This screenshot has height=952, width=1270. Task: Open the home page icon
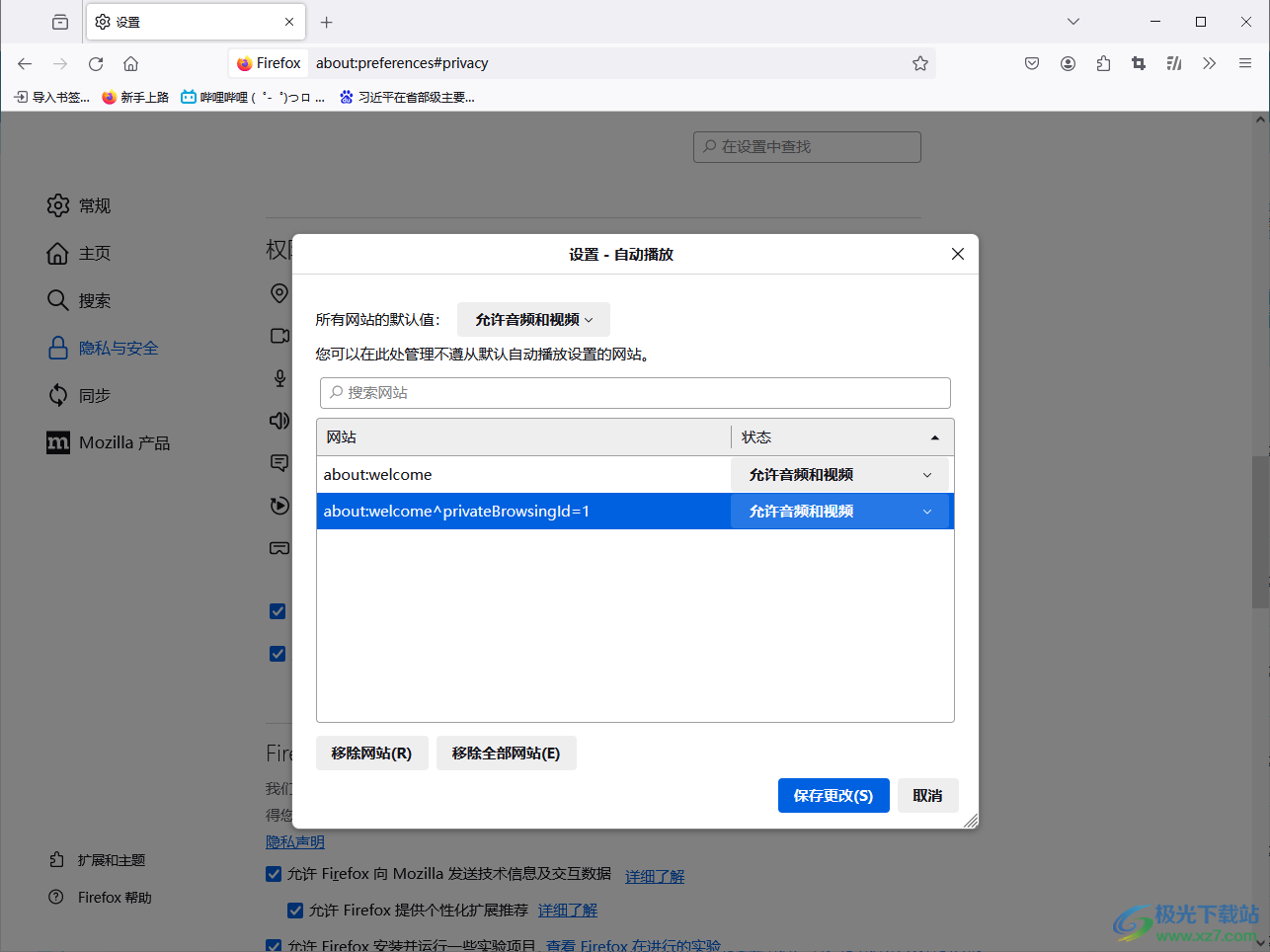(130, 63)
